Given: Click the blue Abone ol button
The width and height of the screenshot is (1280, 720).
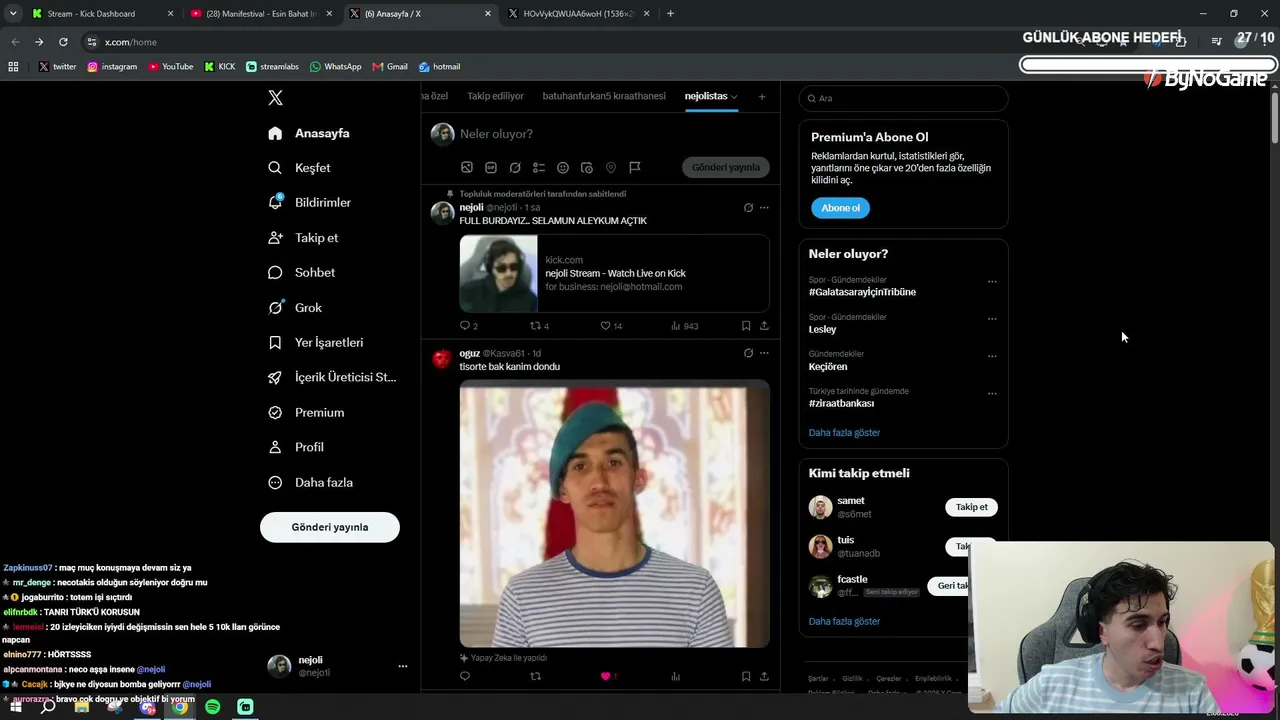Looking at the screenshot, I should (x=840, y=208).
